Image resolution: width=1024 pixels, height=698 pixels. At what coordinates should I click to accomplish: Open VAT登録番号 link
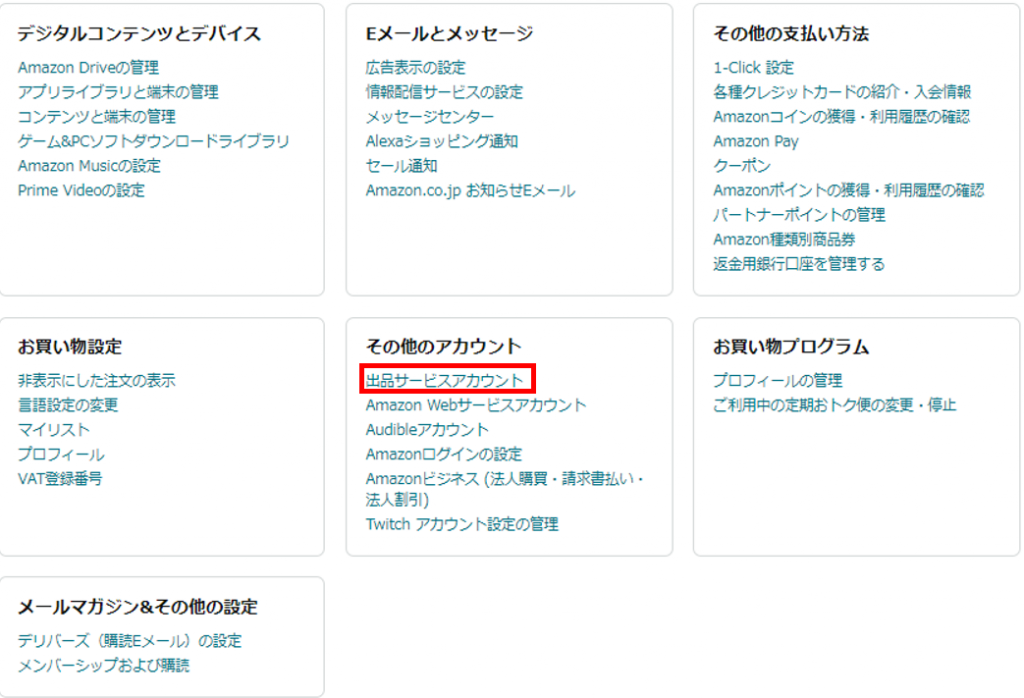(x=60, y=479)
